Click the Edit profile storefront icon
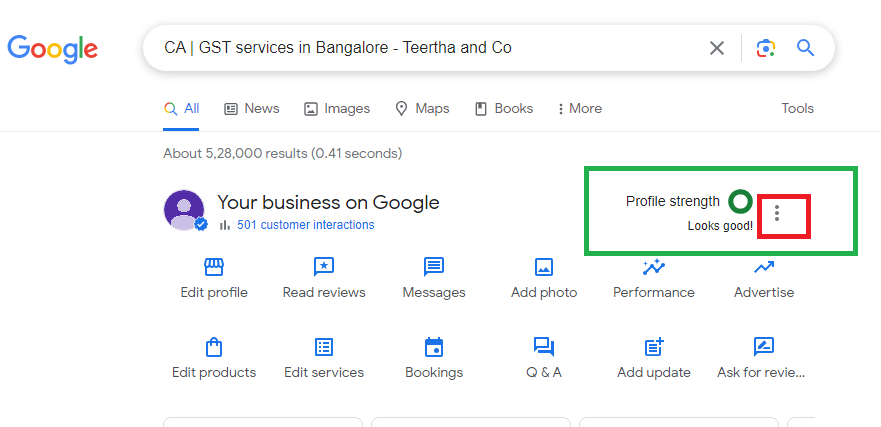The height and width of the screenshot is (427, 881). tap(213, 267)
